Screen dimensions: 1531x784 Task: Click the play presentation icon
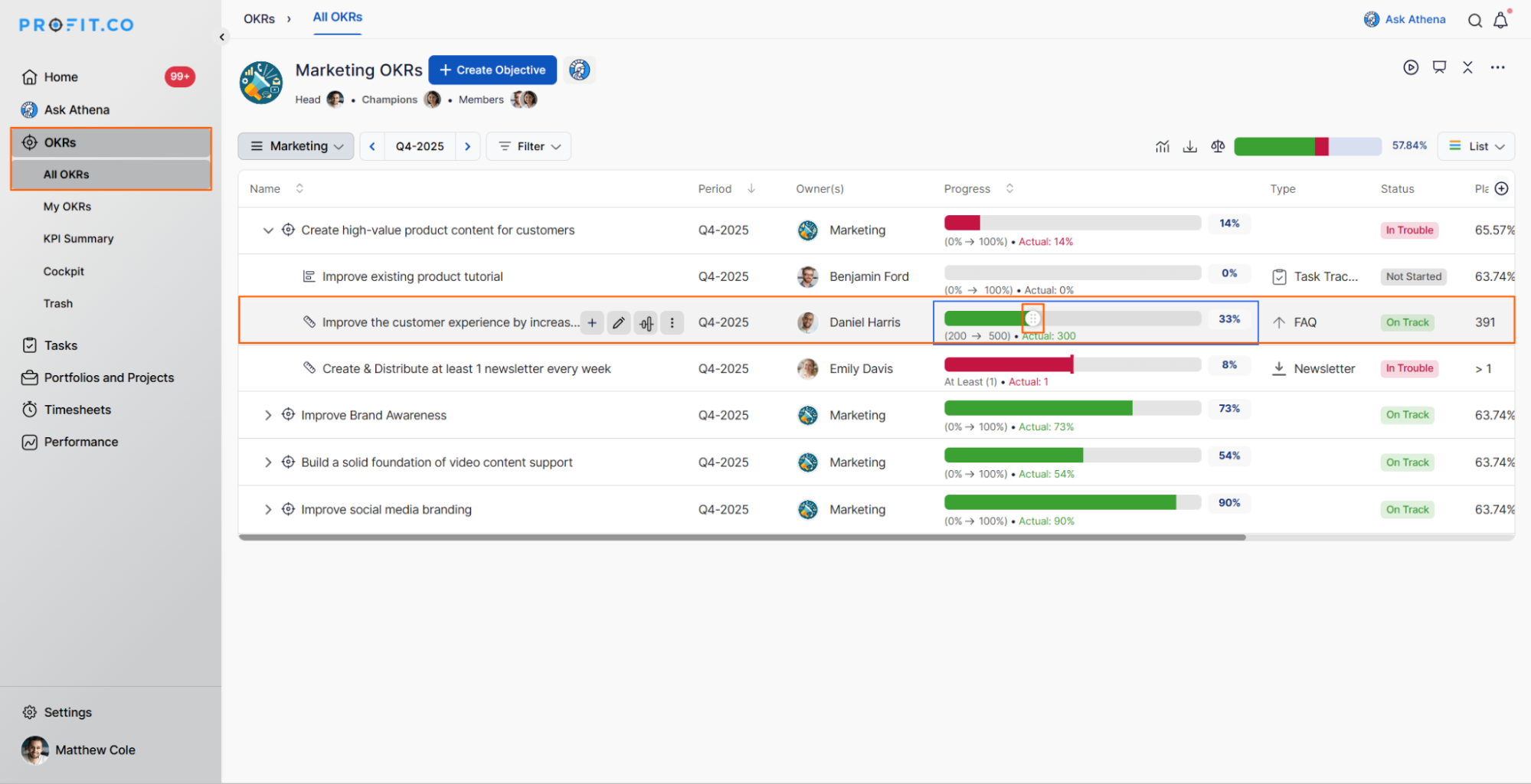tap(1411, 67)
